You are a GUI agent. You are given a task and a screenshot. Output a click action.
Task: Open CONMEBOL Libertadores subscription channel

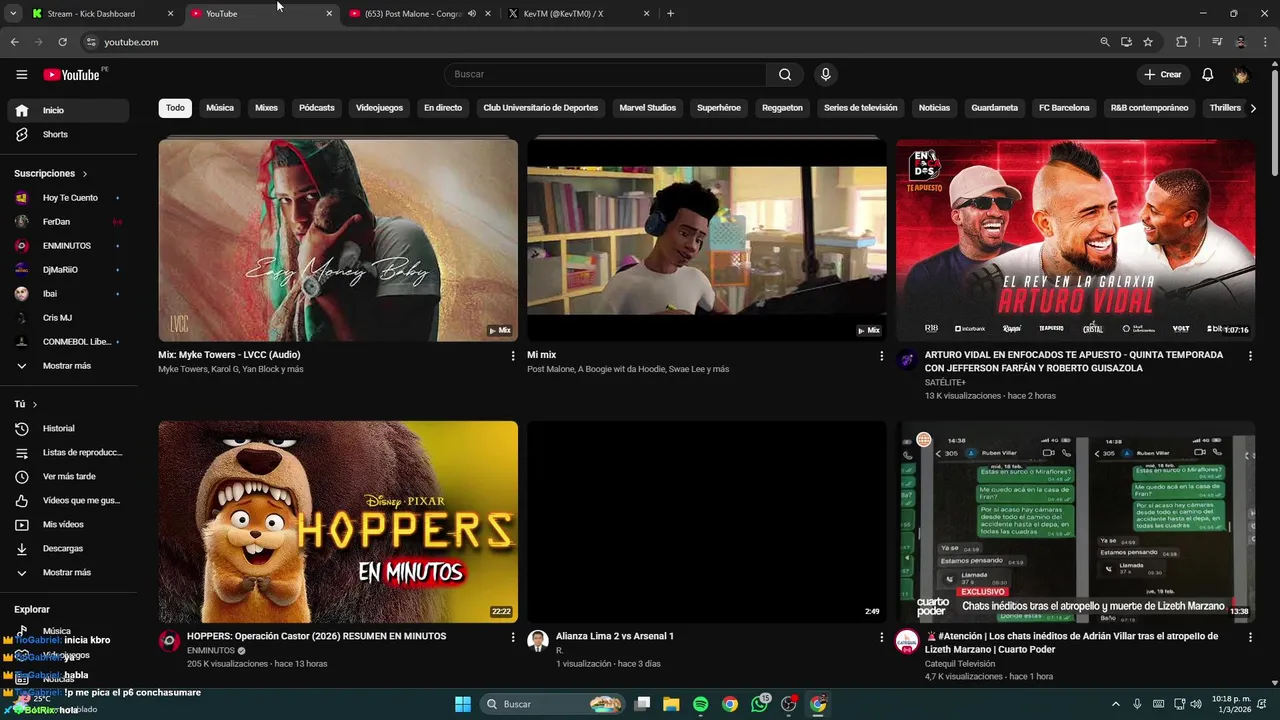(x=68, y=342)
